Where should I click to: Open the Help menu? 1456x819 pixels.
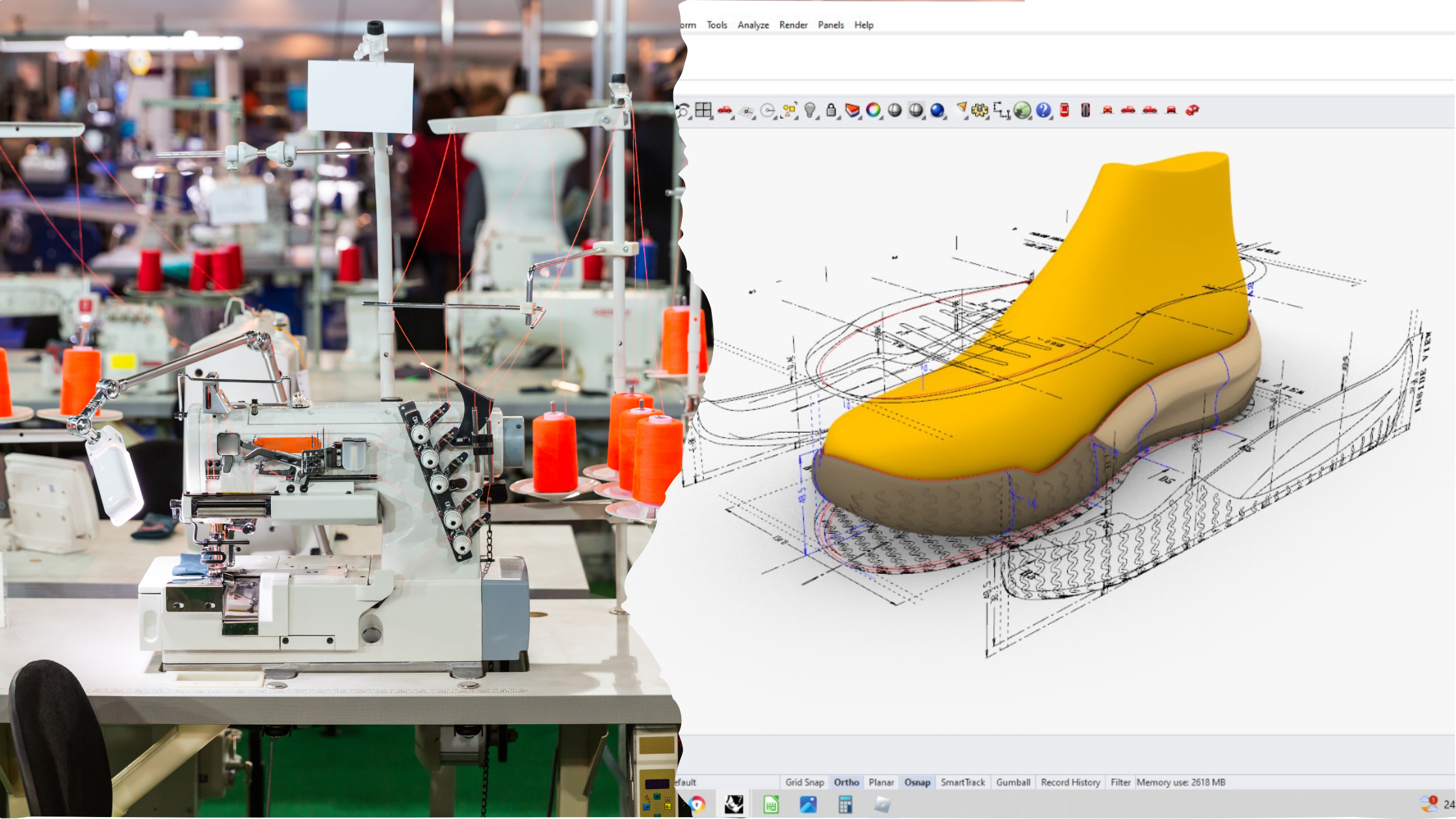864,25
